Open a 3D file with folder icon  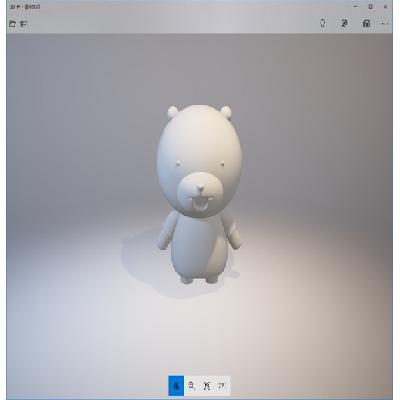[12, 24]
